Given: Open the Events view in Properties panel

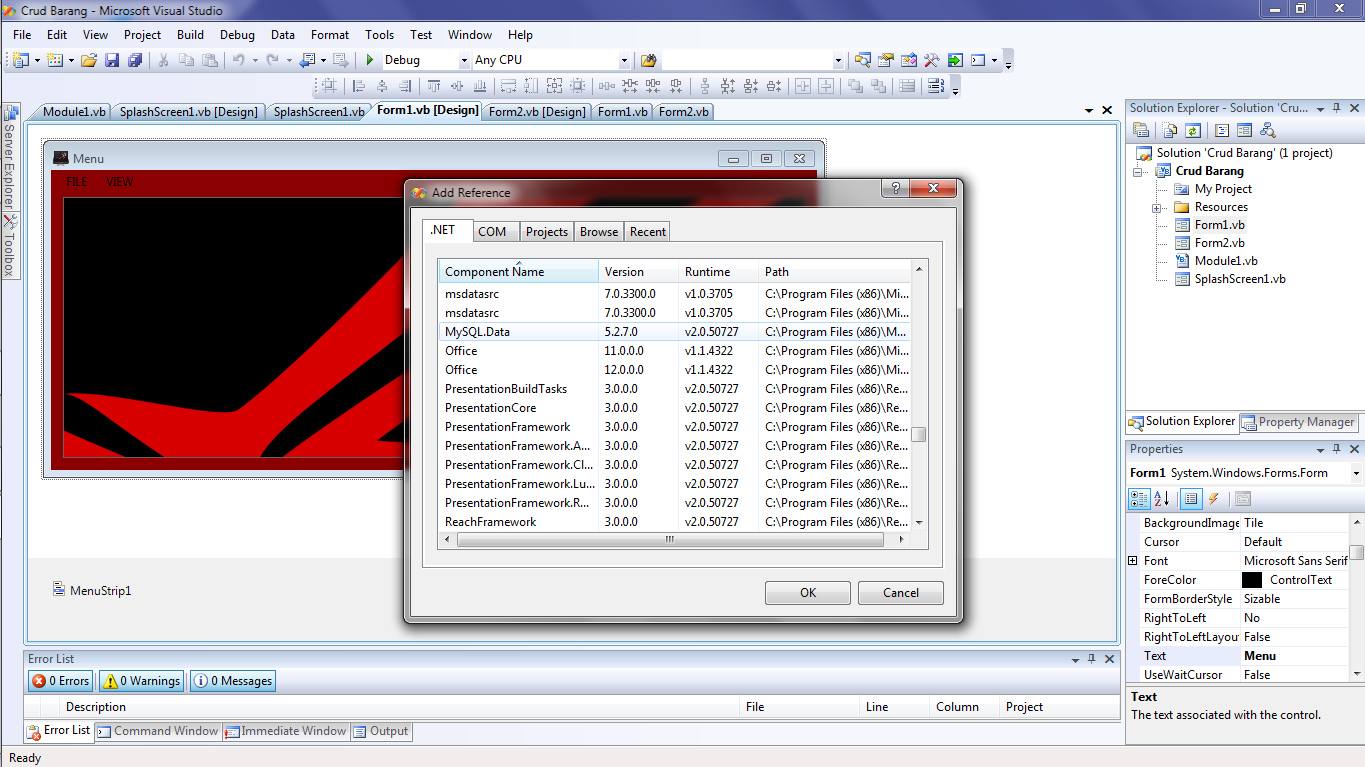Looking at the screenshot, I should pyautogui.click(x=1216, y=498).
